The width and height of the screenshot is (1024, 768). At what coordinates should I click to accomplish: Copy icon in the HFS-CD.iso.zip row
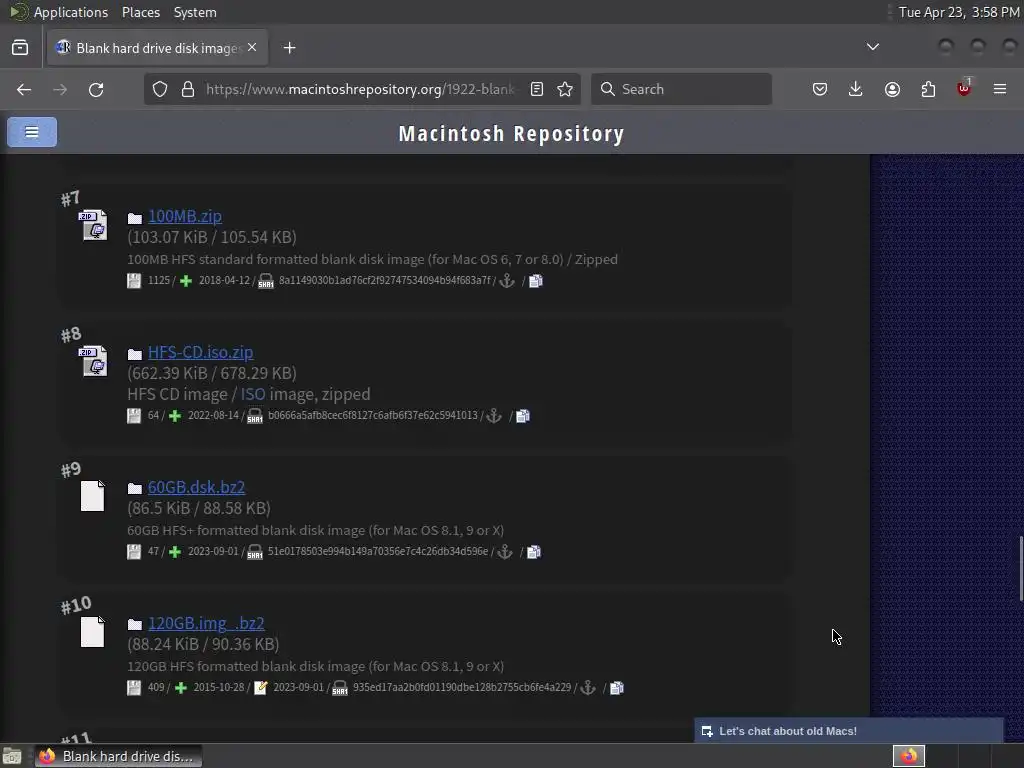(522, 416)
